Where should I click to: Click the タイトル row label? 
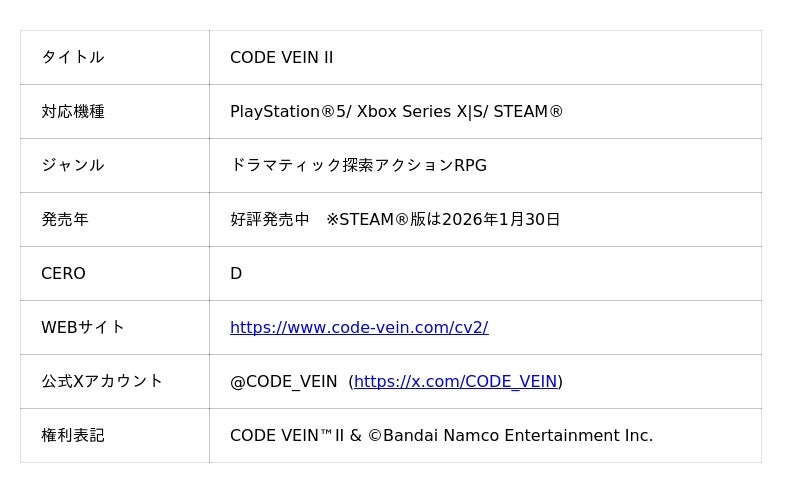(72, 58)
